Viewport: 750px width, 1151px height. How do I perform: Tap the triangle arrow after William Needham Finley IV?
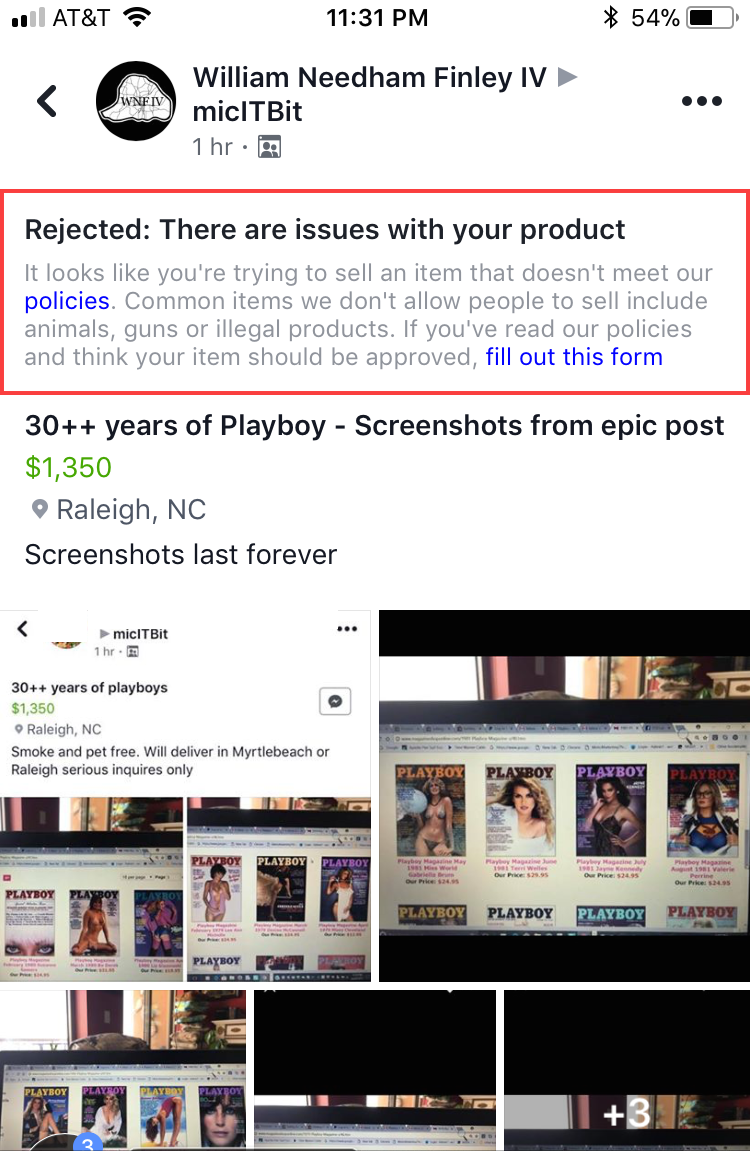tap(567, 76)
